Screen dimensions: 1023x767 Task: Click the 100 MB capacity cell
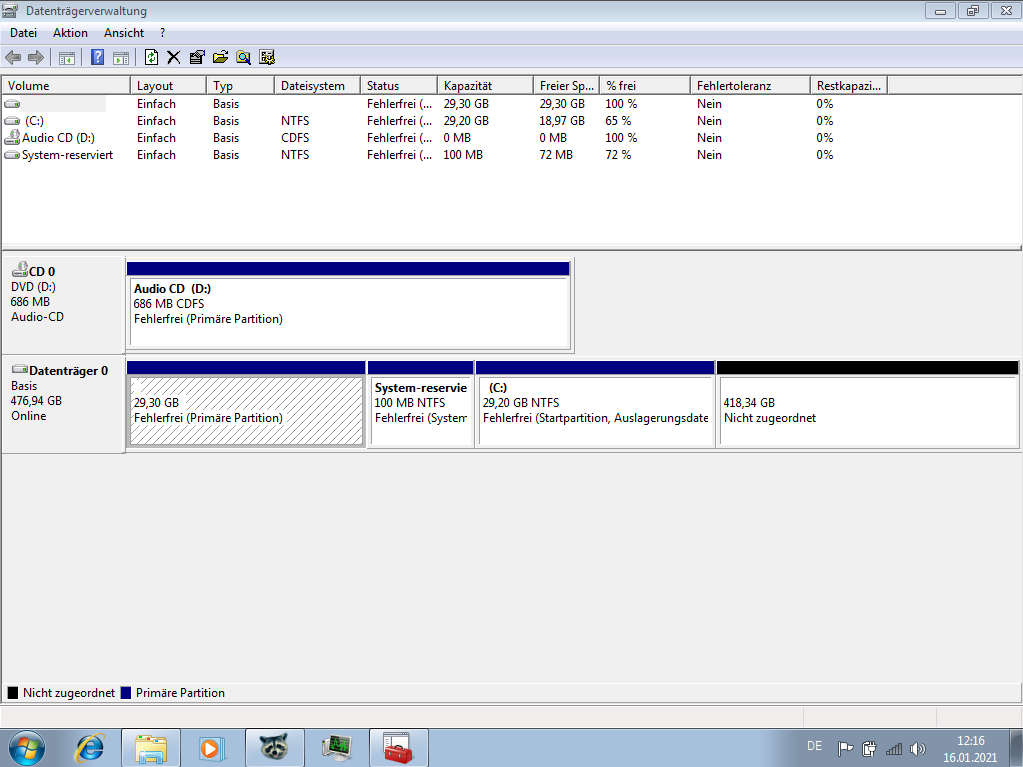click(x=463, y=155)
